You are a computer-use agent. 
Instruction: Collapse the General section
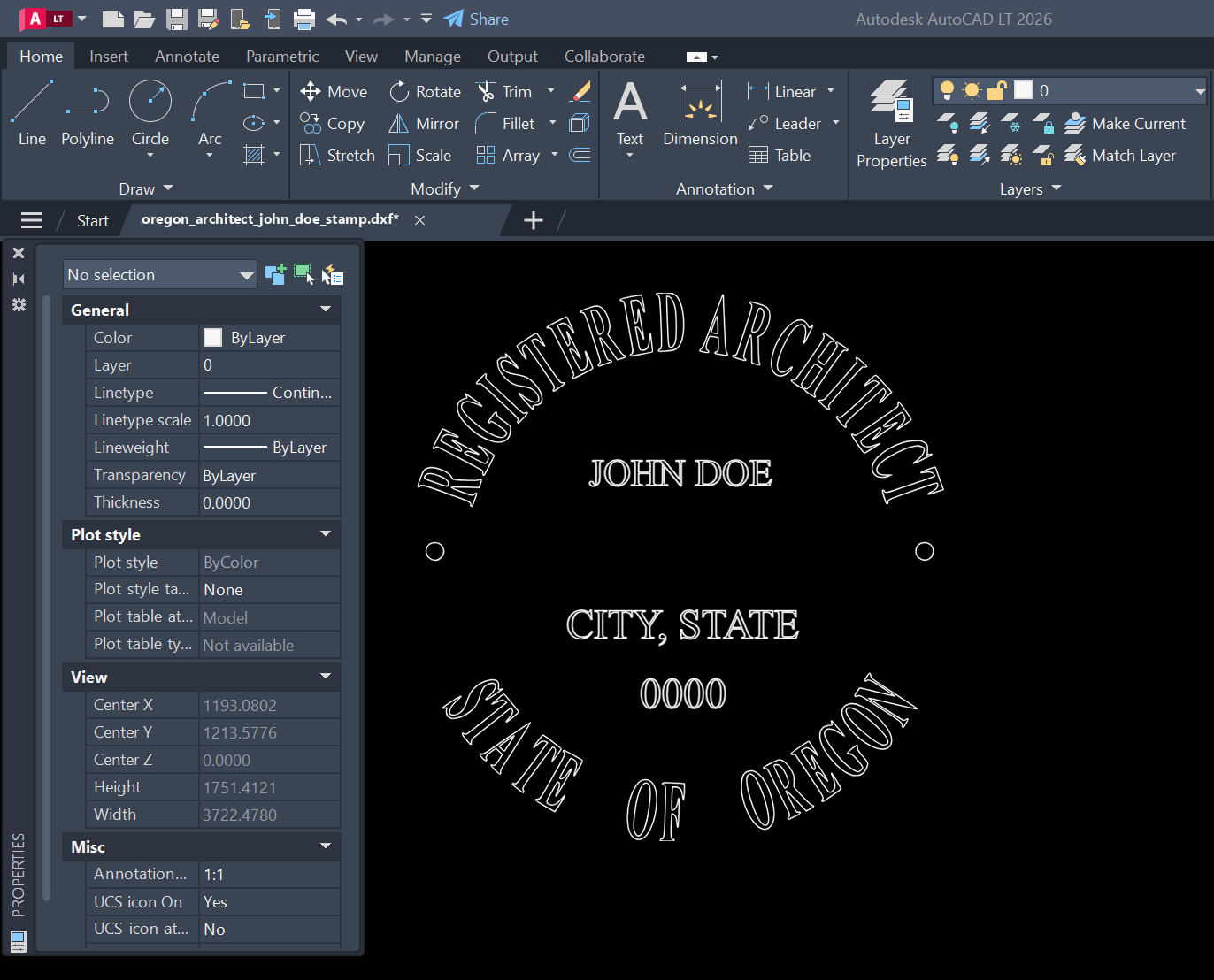coord(326,309)
